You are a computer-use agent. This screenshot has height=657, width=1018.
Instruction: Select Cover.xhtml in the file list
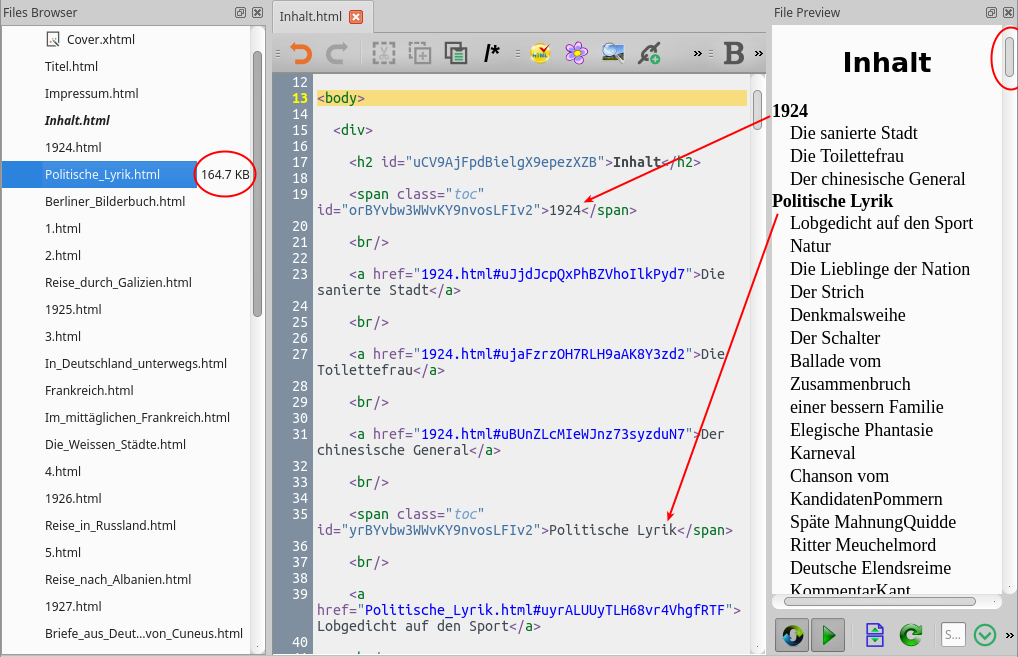tap(100, 39)
